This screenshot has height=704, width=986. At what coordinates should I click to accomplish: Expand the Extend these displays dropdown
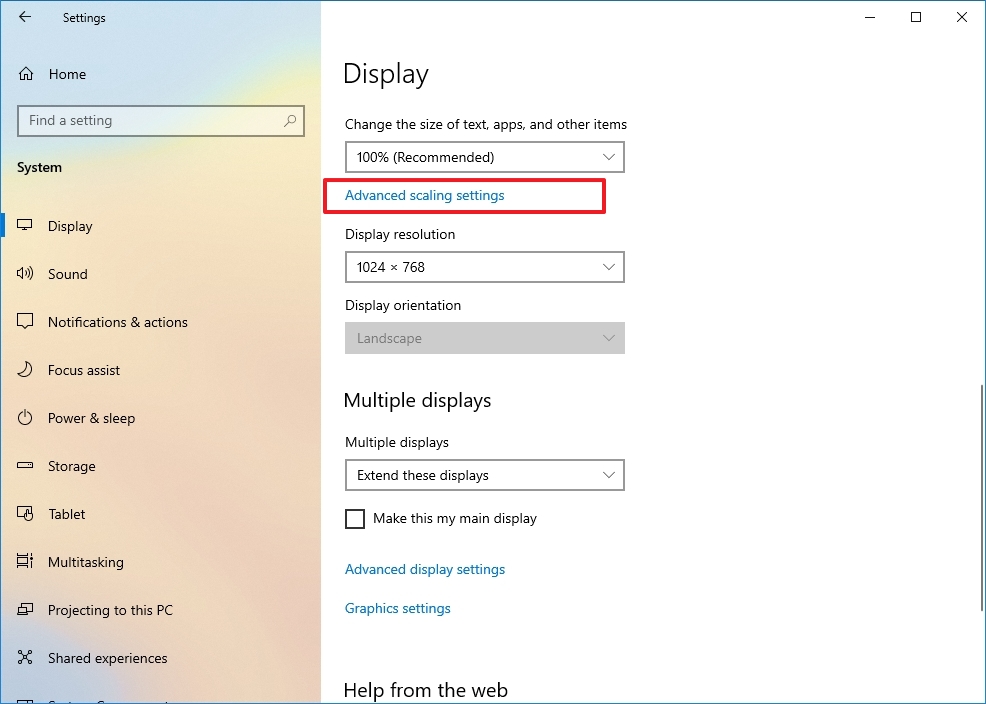coord(485,475)
